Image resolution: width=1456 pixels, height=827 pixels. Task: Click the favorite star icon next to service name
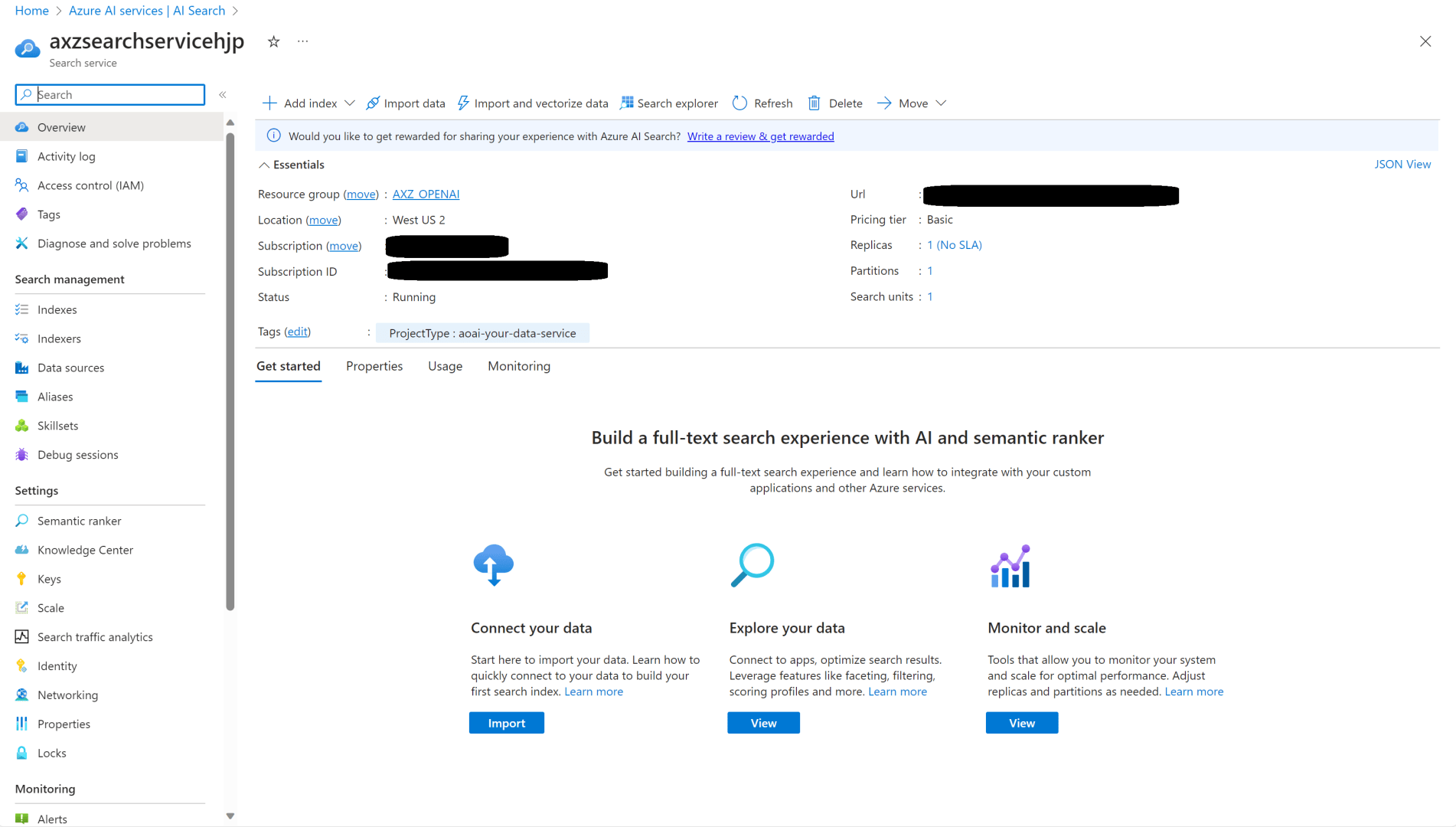click(x=273, y=42)
